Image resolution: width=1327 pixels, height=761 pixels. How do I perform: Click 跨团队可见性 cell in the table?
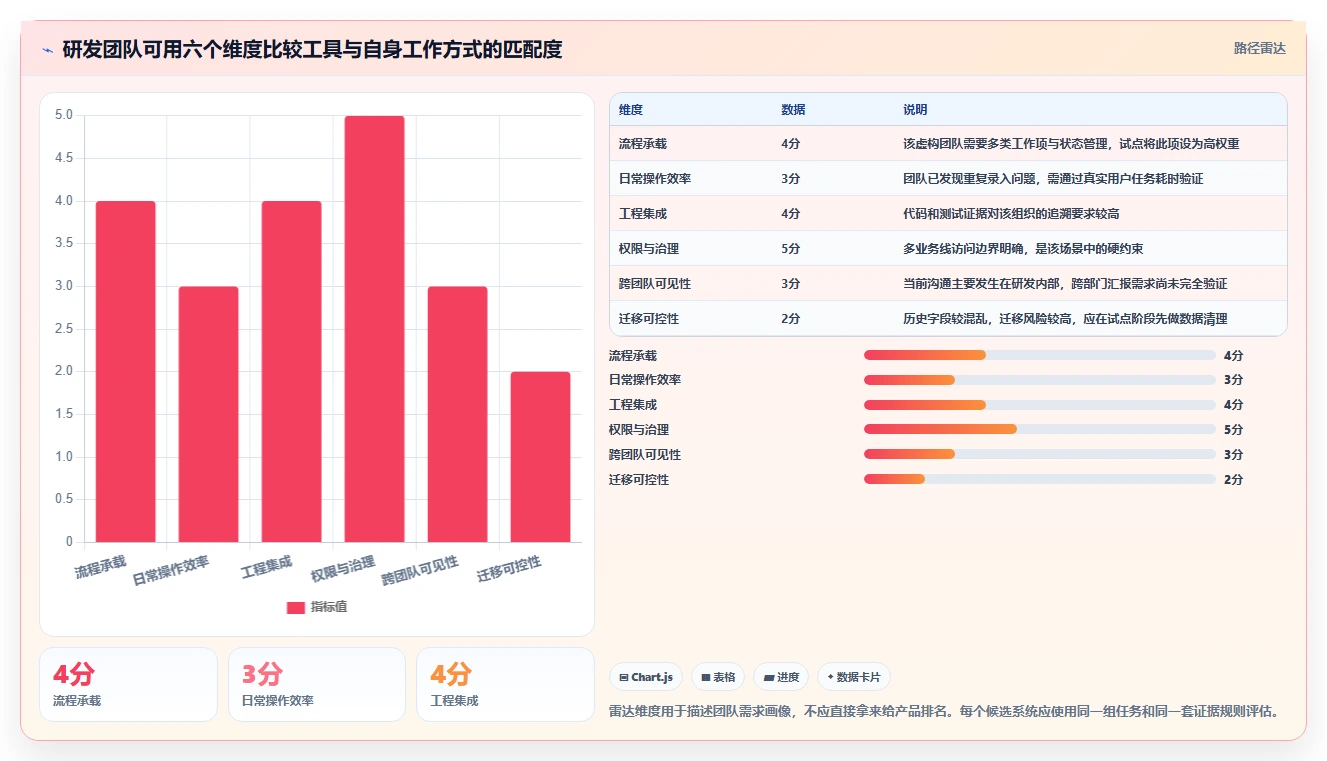click(655, 284)
